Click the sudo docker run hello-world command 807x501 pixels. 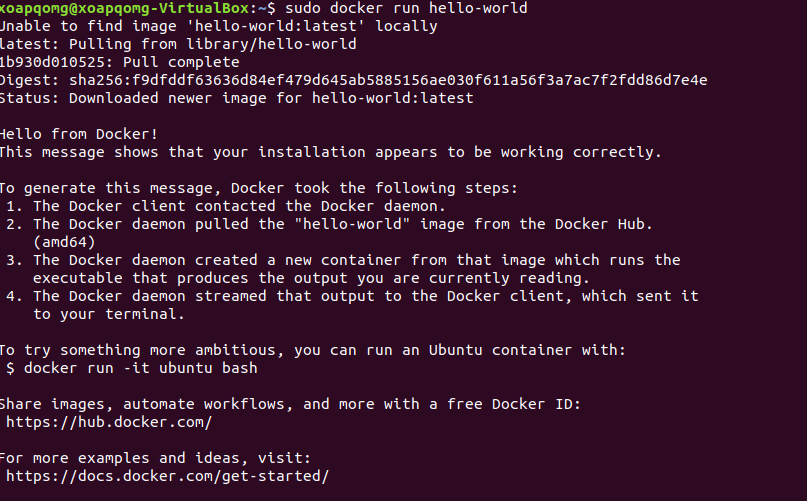[x=406, y=8]
